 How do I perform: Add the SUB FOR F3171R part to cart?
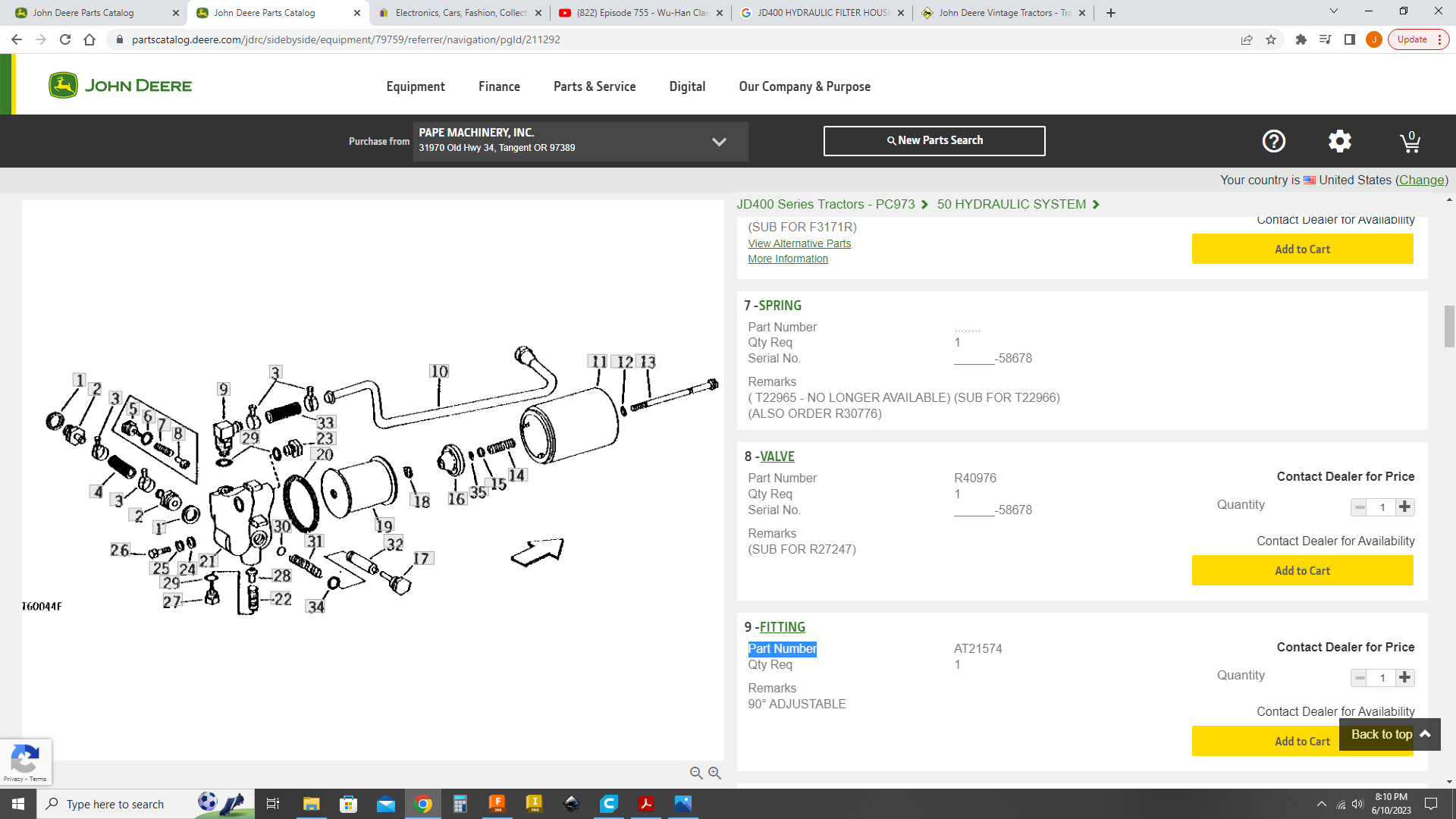[1302, 249]
